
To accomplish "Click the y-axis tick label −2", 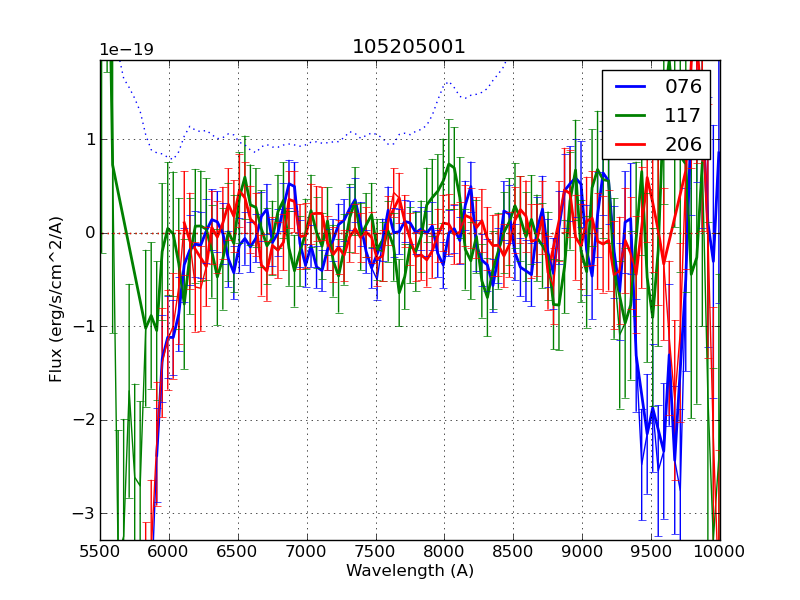I will tap(84, 420).
